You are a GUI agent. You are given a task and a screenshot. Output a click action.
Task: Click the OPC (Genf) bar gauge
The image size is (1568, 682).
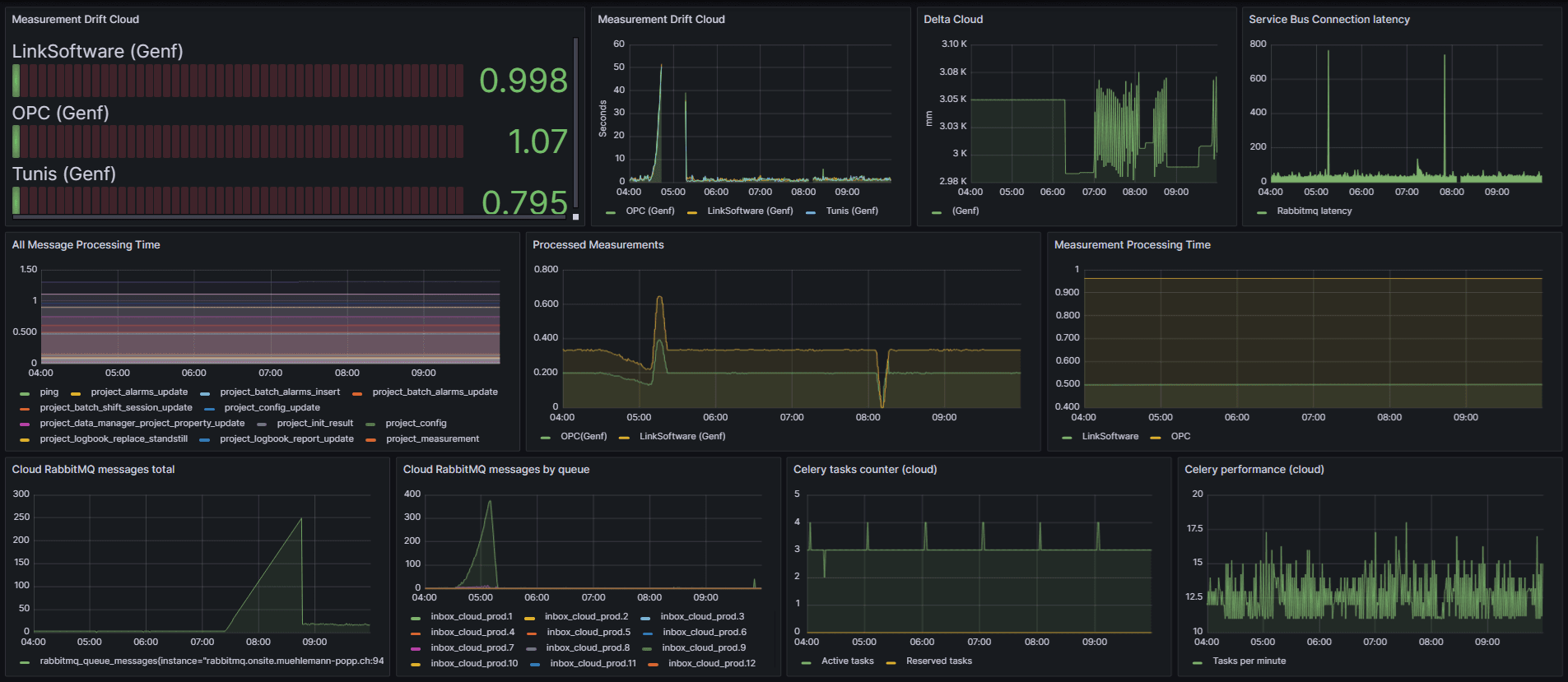click(x=239, y=142)
